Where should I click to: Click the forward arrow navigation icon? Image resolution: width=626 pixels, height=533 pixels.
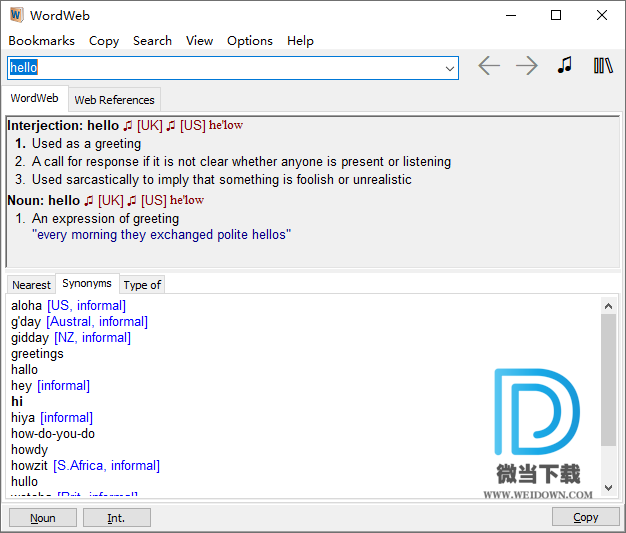527,65
